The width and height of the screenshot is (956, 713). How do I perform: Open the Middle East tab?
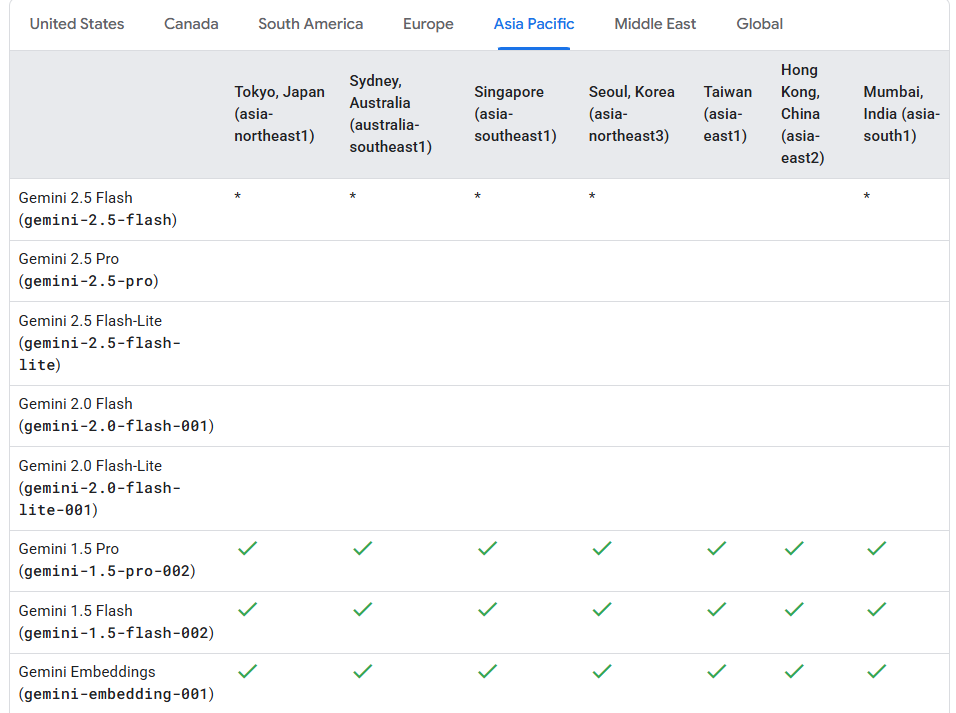[x=655, y=24]
